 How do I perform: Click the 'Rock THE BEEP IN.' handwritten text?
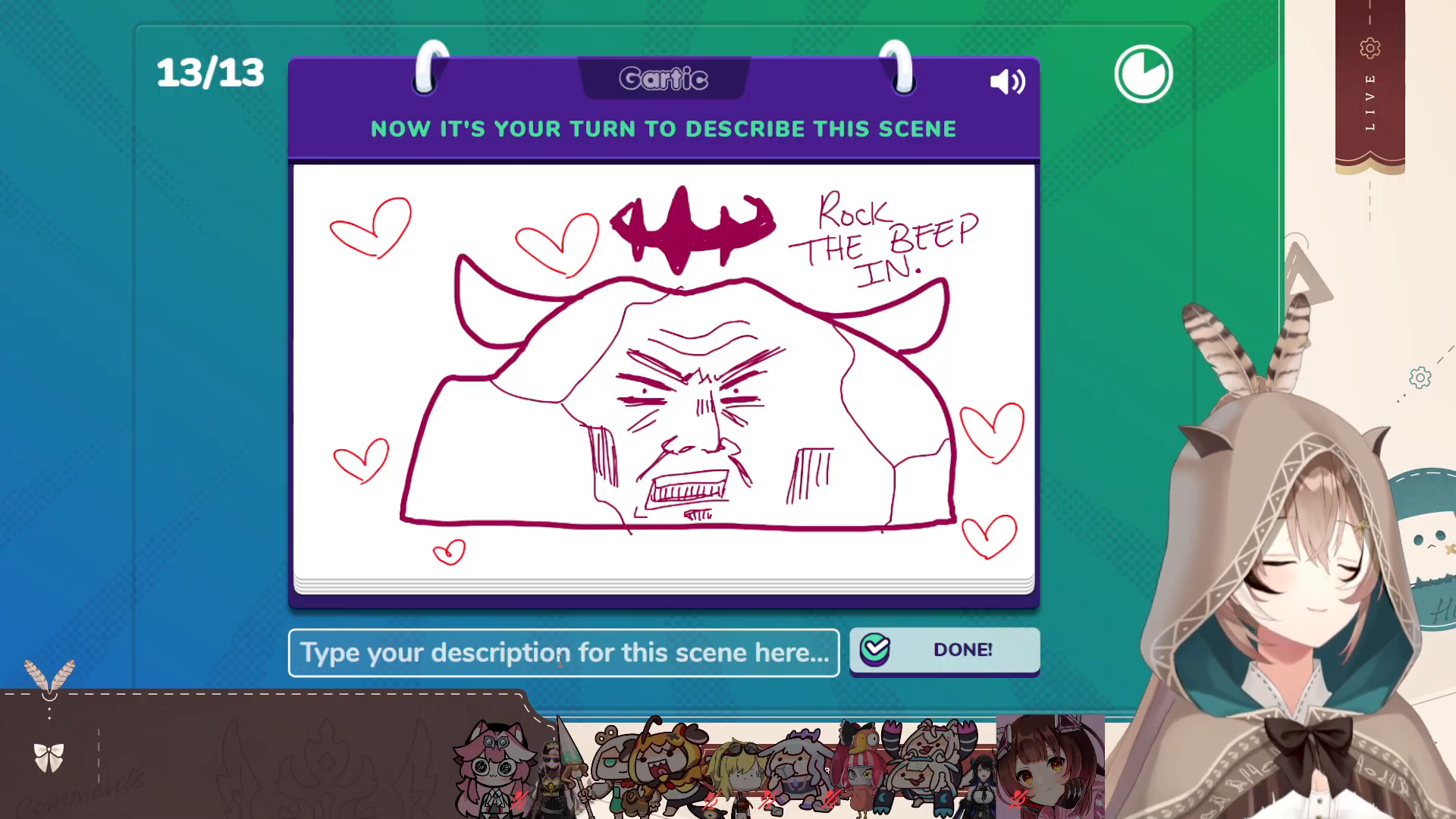[883, 239]
